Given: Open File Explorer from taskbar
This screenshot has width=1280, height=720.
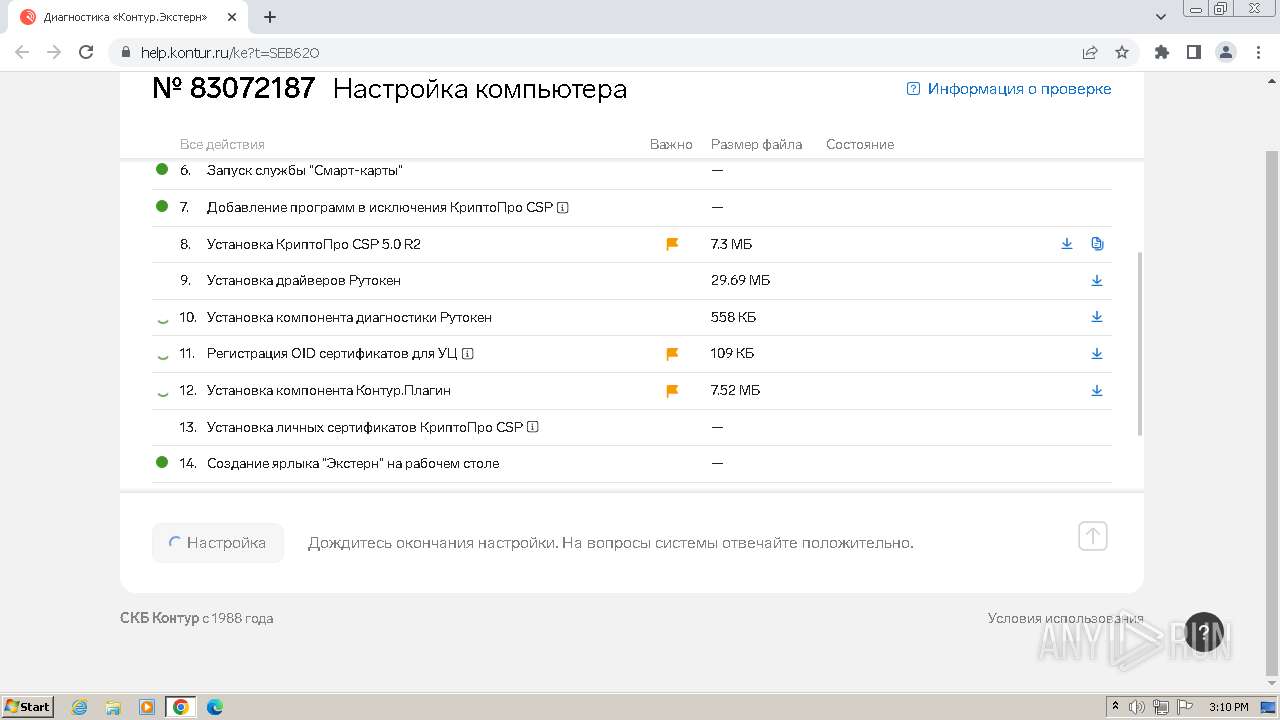Looking at the screenshot, I should pyautogui.click(x=113, y=707).
